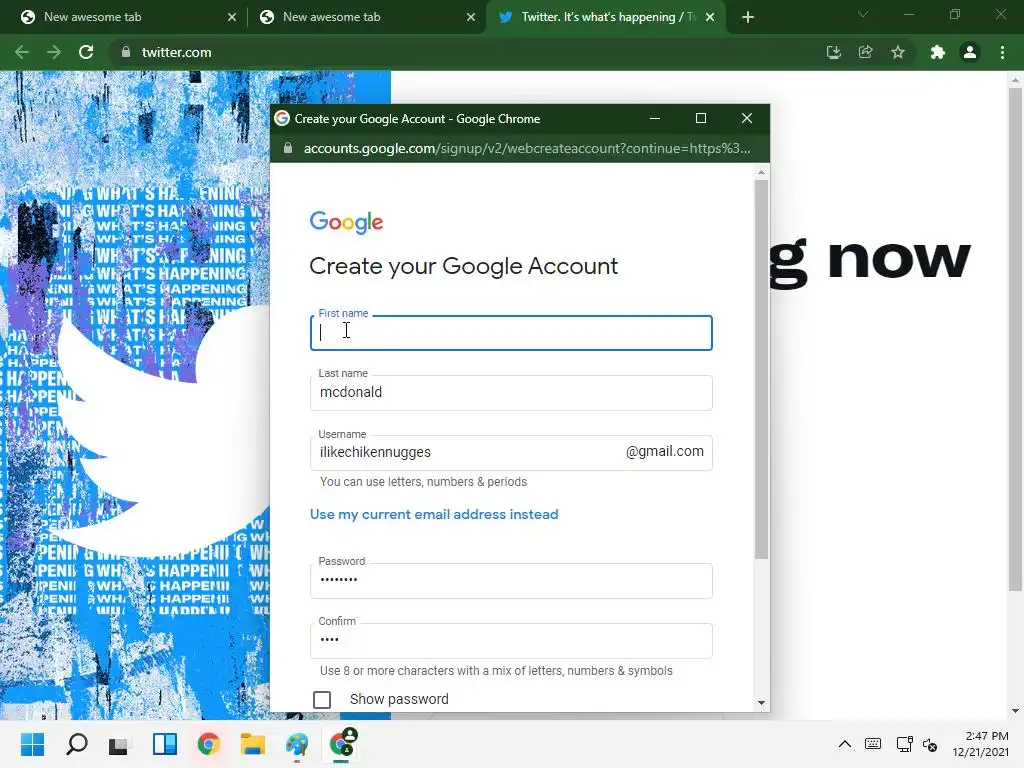
Task: Enable the Show password checkbox
Action: (322, 699)
